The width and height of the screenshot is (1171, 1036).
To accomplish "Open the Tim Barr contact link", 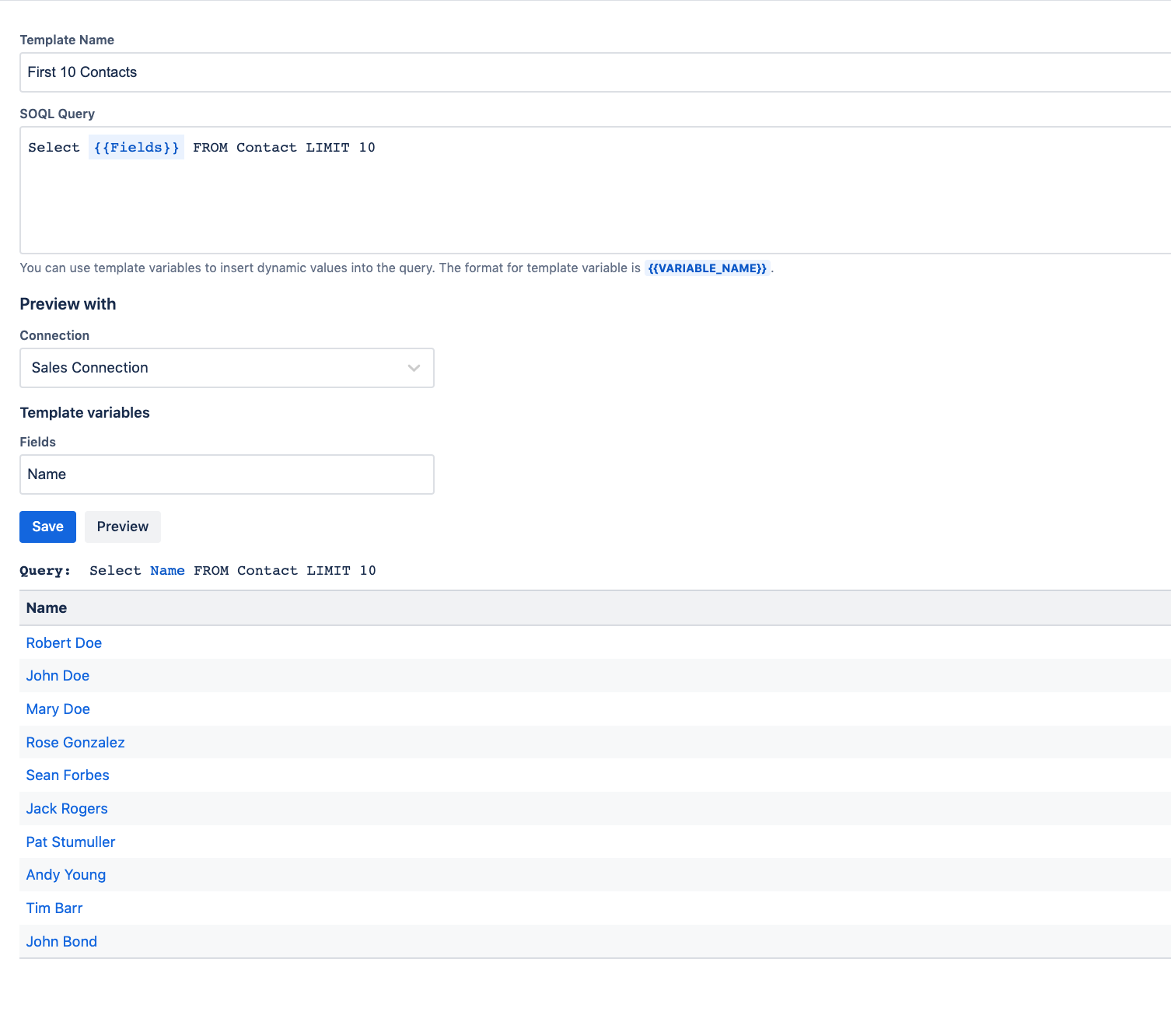I will 54,908.
